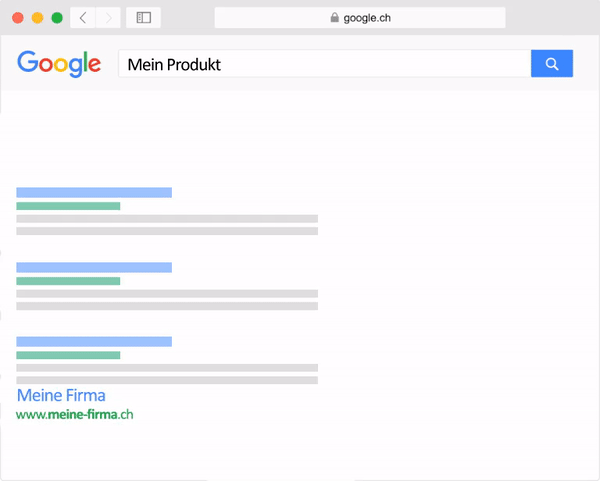Image resolution: width=600 pixels, height=481 pixels.
Task: Click the padlock icon in address bar
Action: coord(334,17)
